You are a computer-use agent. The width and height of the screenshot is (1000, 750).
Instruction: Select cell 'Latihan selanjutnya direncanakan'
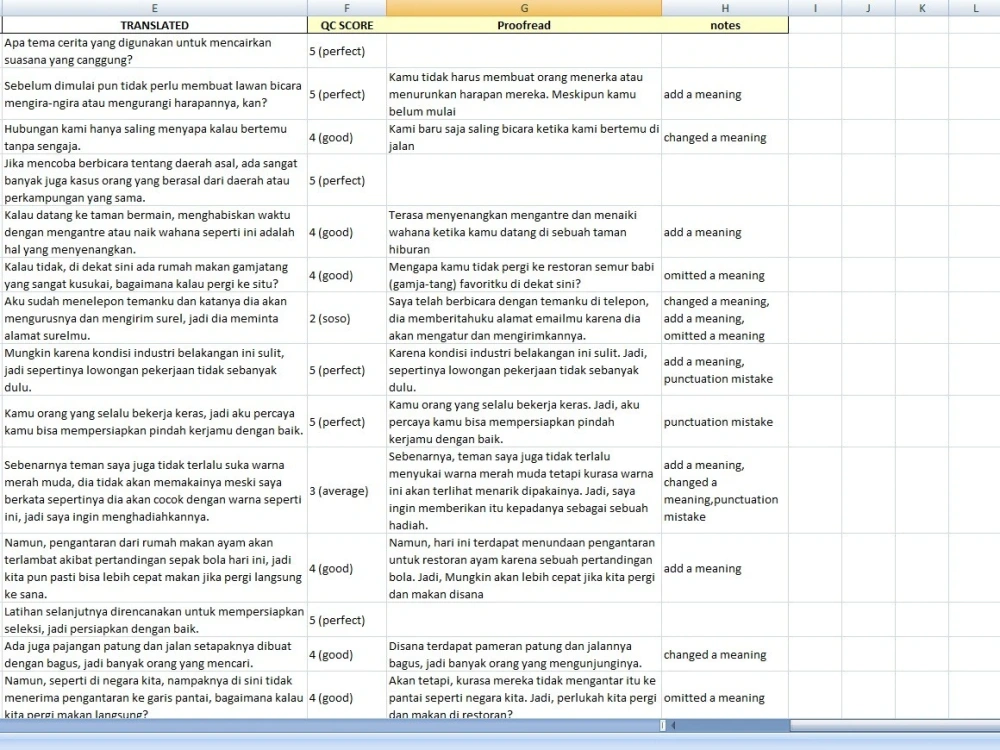point(154,619)
